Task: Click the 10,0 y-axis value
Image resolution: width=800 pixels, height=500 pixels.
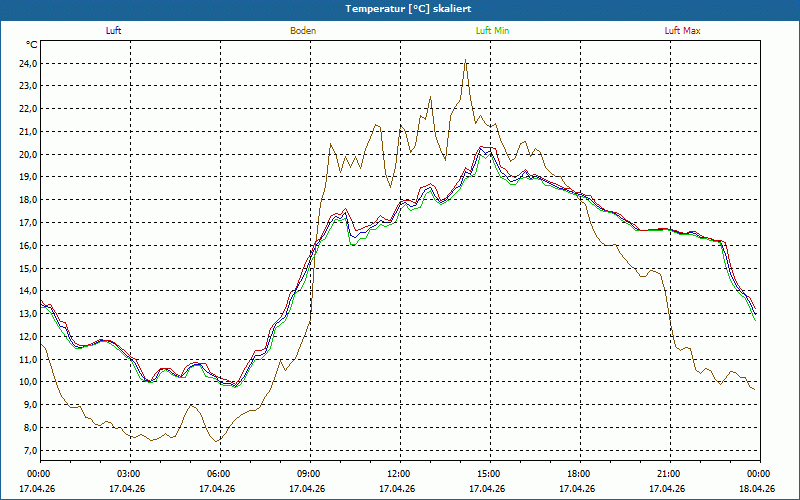Action: click(28, 382)
